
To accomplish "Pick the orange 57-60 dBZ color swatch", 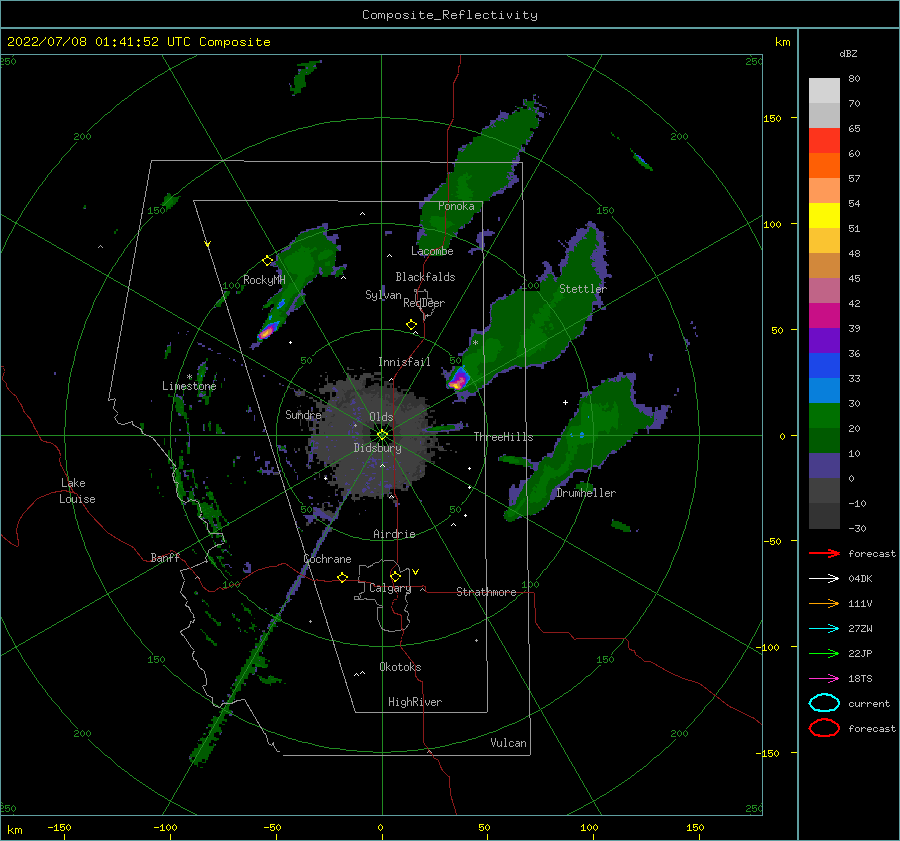I will [824, 165].
